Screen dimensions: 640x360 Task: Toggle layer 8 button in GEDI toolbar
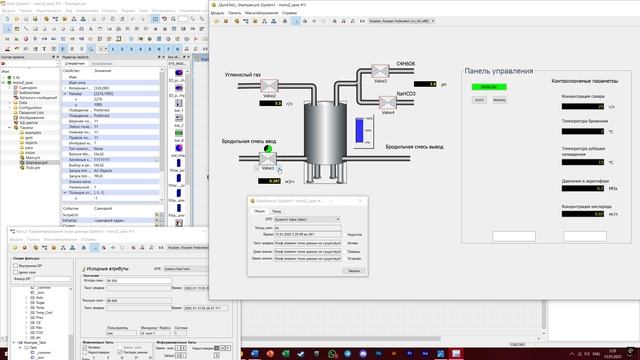(178, 49)
